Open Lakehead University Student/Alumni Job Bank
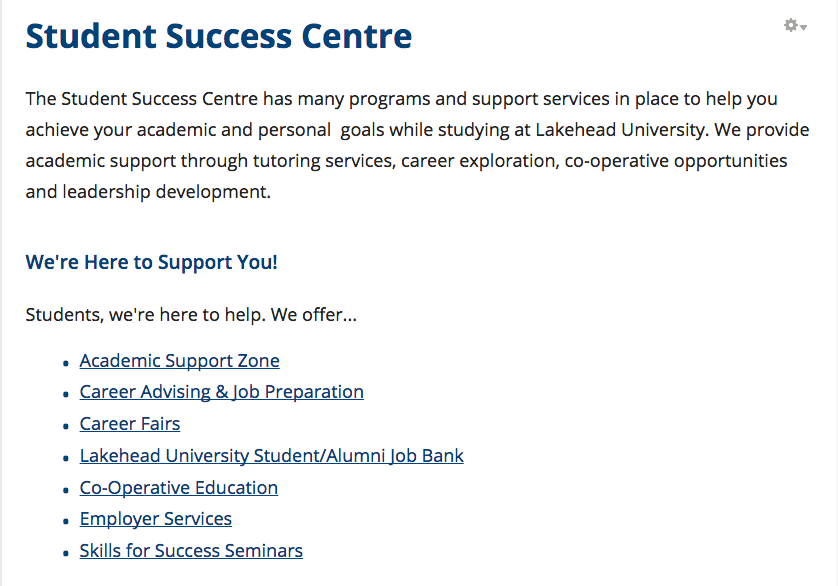838x586 pixels. [272, 456]
